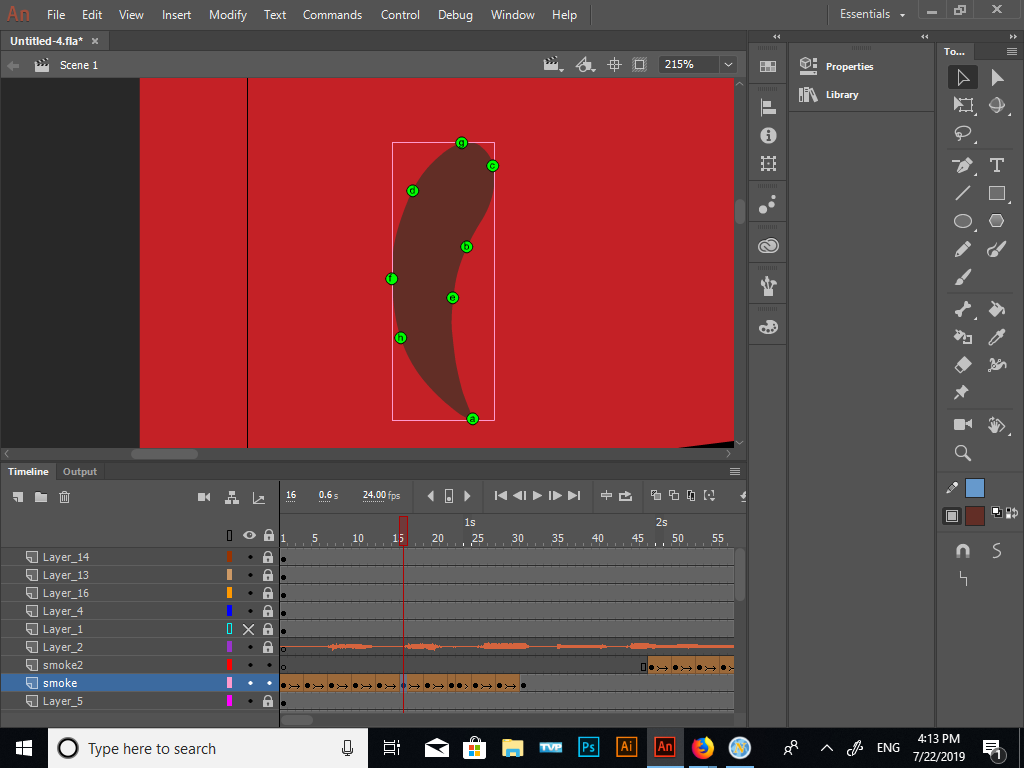Open the Essentials workspace dropdown
Screen dimensions: 1024x768
point(869,14)
